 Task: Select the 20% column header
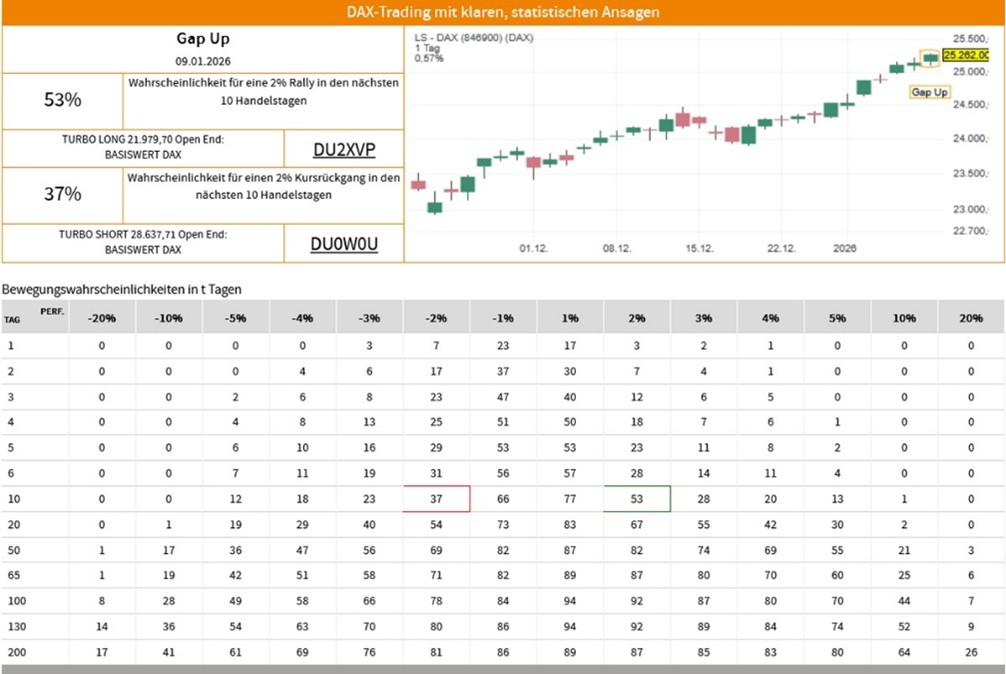[x=971, y=317]
